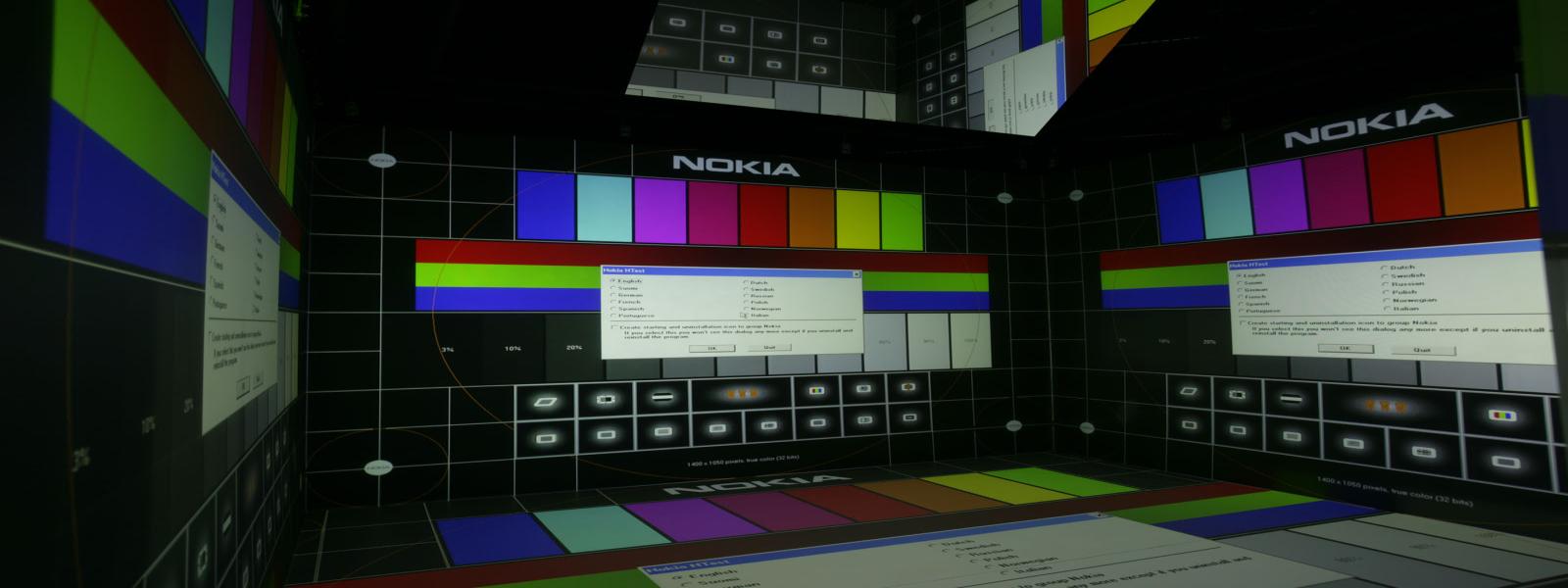Click the NOKIA logo on right wall
The width and height of the screenshot is (1568, 588).
pyautogui.click(x=1368, y=126)
